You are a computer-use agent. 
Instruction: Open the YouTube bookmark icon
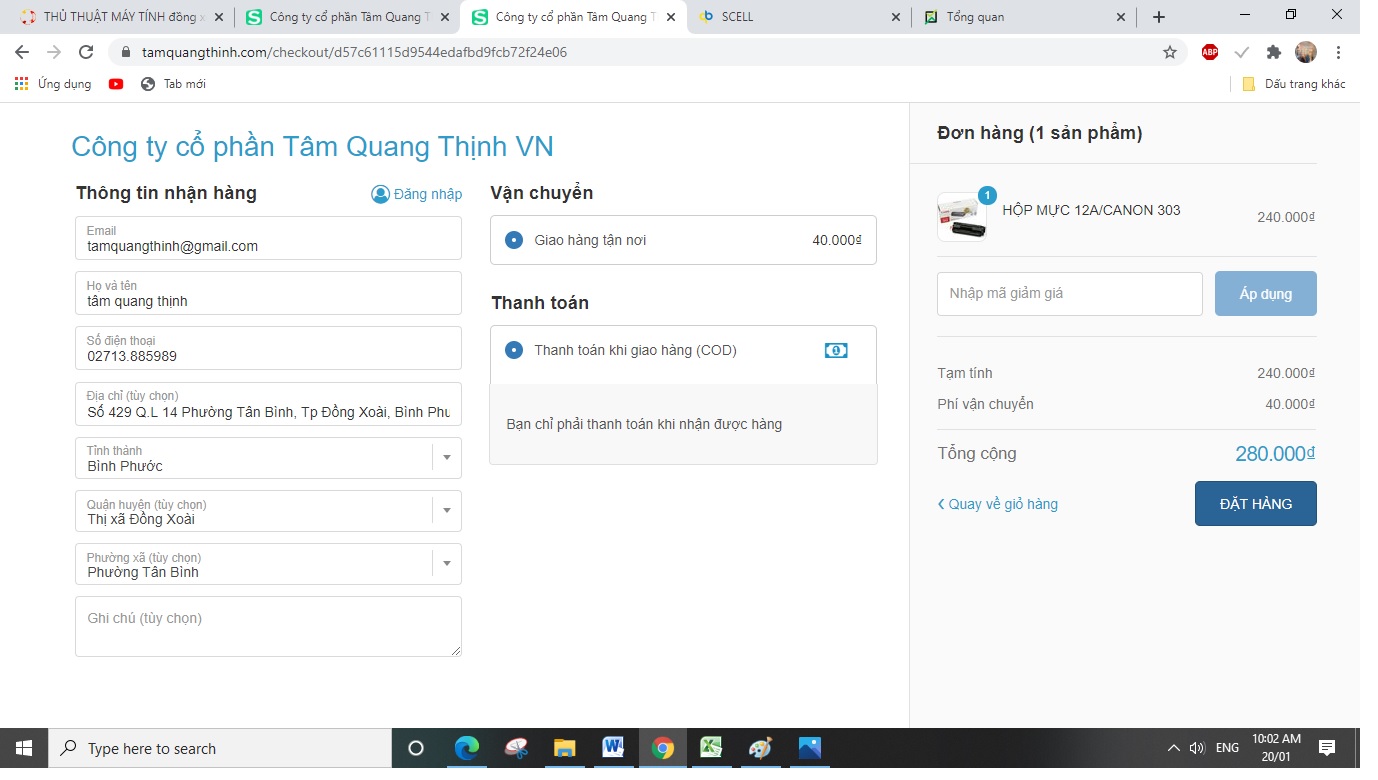point(116,84)
